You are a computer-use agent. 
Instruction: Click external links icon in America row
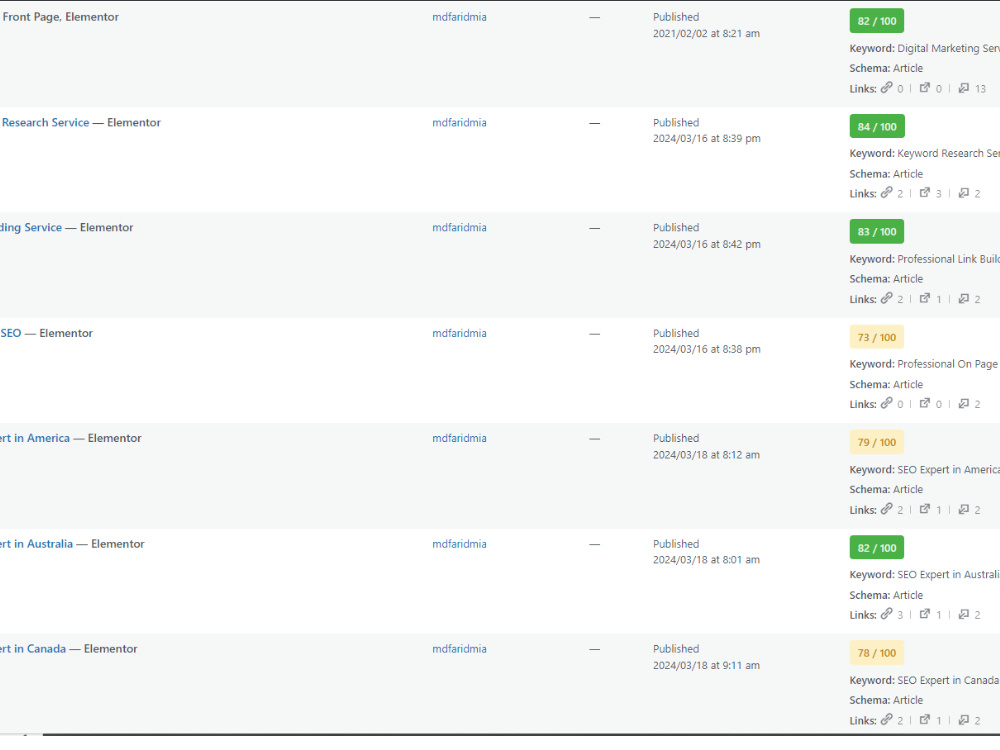[x=925, y=509]
